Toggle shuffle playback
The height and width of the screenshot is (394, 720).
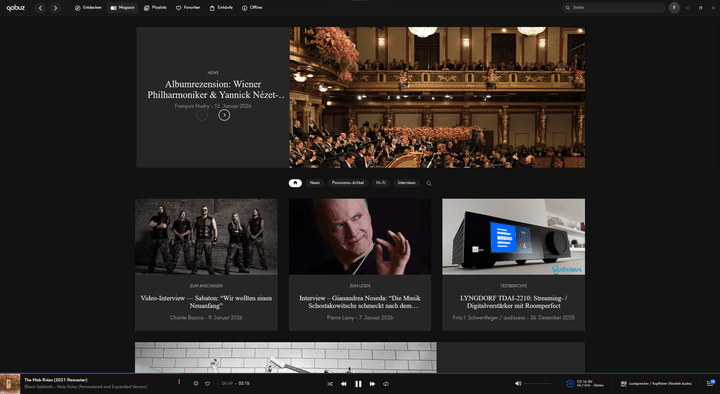[x=330, y=384]
